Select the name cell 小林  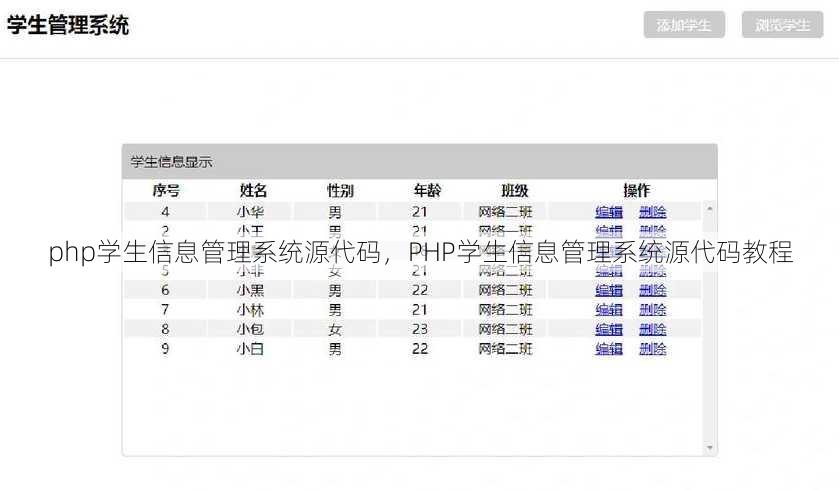(250, 310)
